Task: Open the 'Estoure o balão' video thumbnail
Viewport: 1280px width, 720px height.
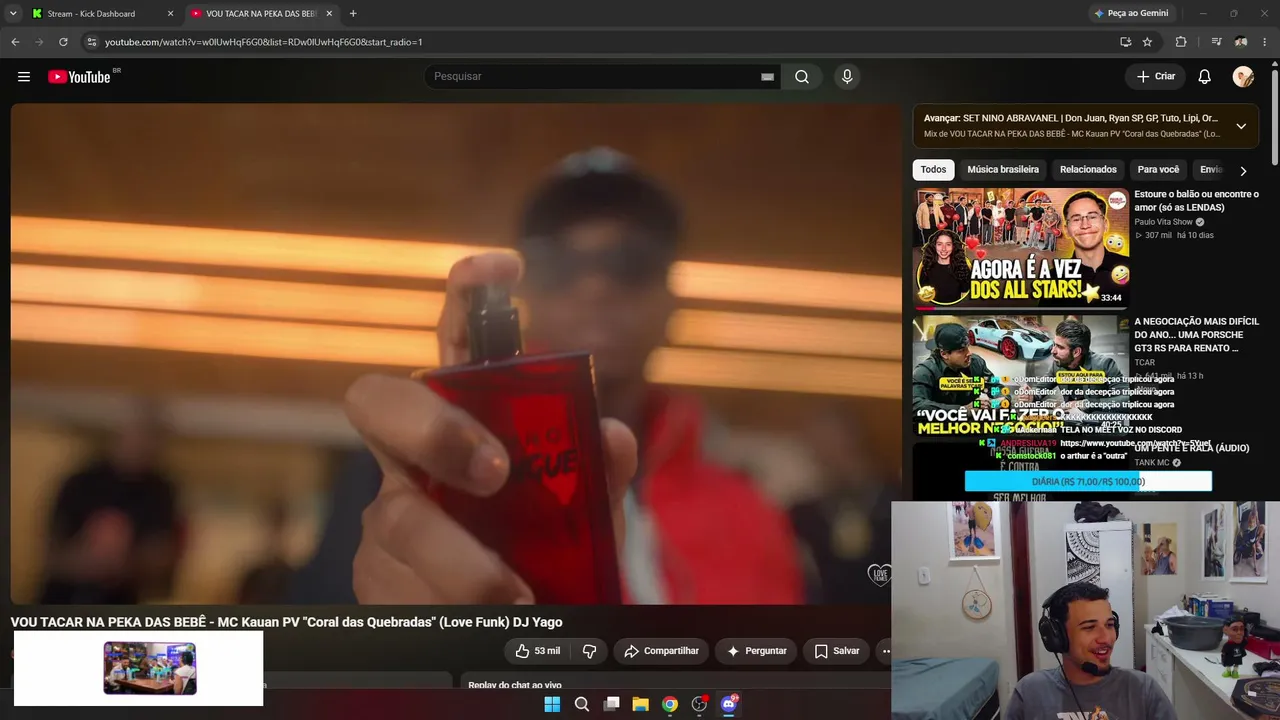Action: coord(1021,248)
